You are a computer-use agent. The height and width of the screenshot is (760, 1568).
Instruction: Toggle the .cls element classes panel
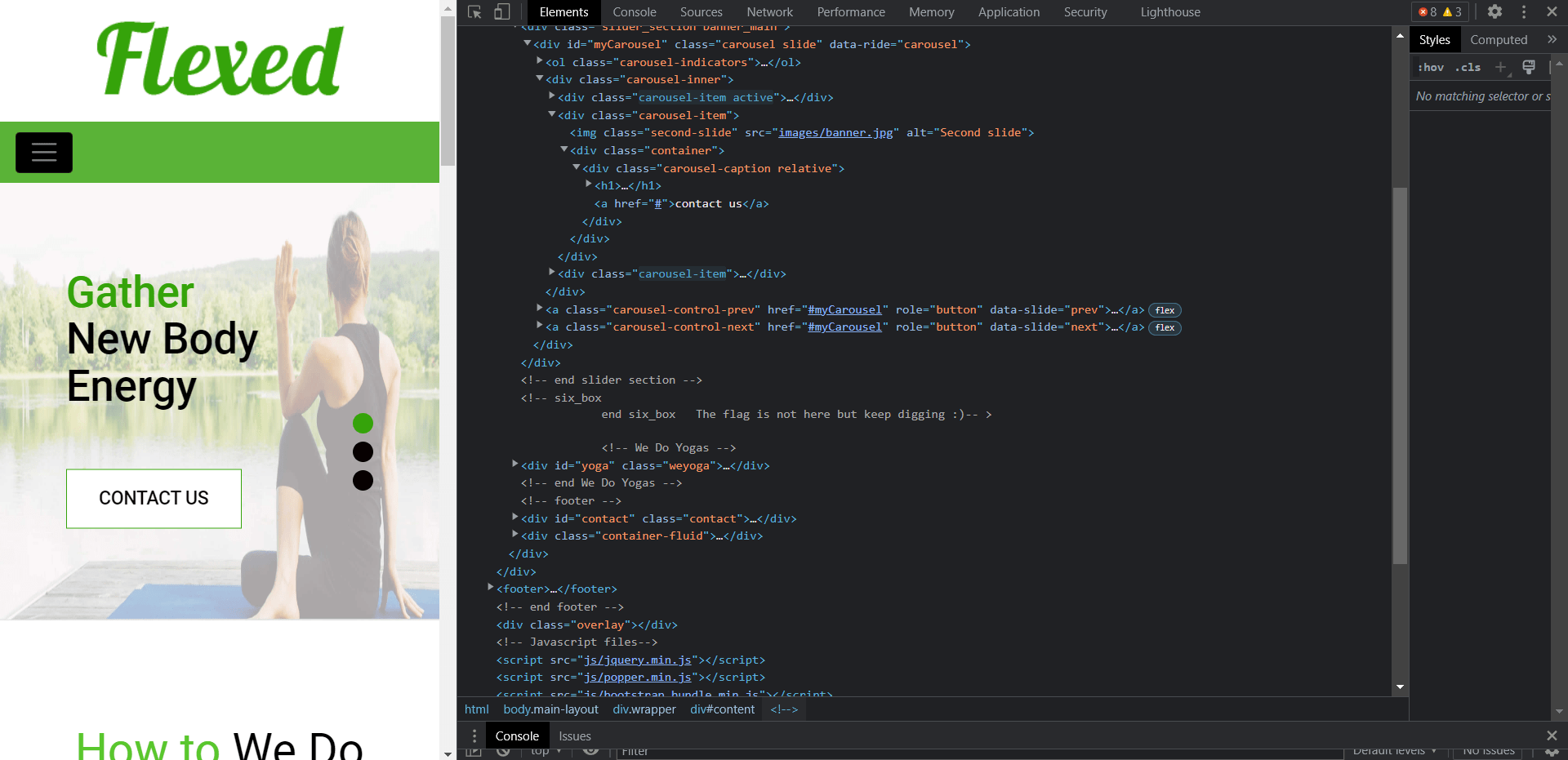(x=1468, y=68)
